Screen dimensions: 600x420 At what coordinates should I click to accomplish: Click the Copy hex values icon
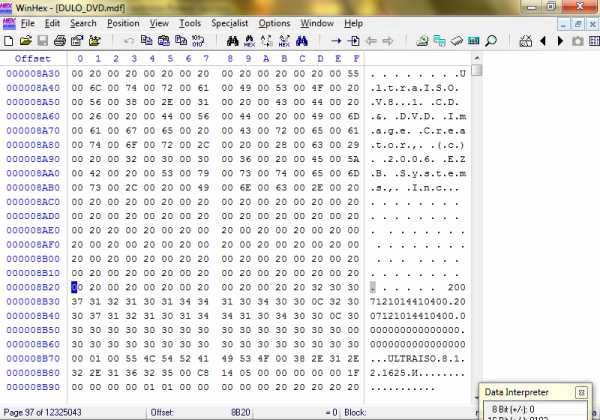[x=181, y=41]
